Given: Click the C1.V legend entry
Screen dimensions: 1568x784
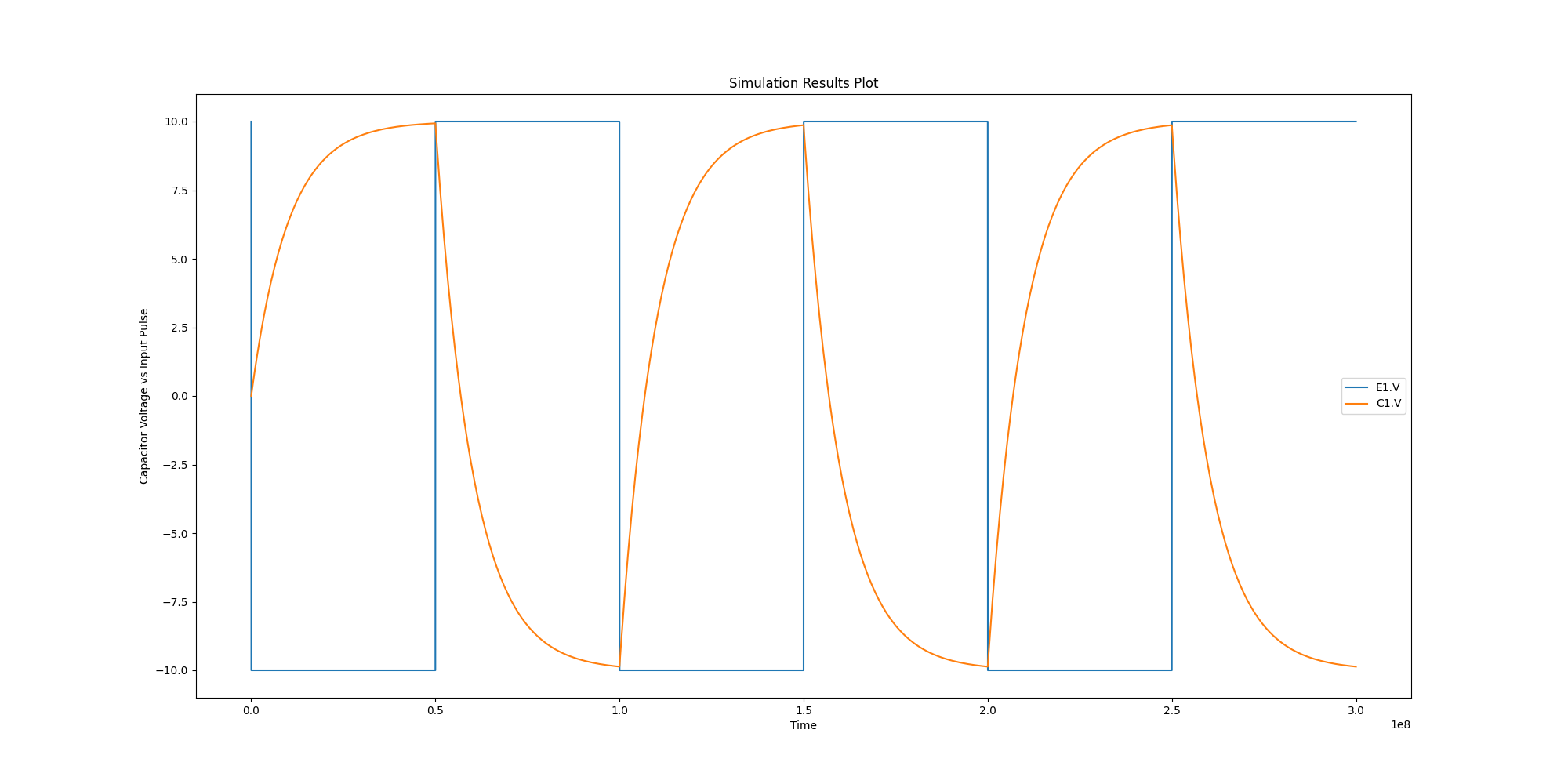Looking at the screenshot, I should pos(1373,404).
